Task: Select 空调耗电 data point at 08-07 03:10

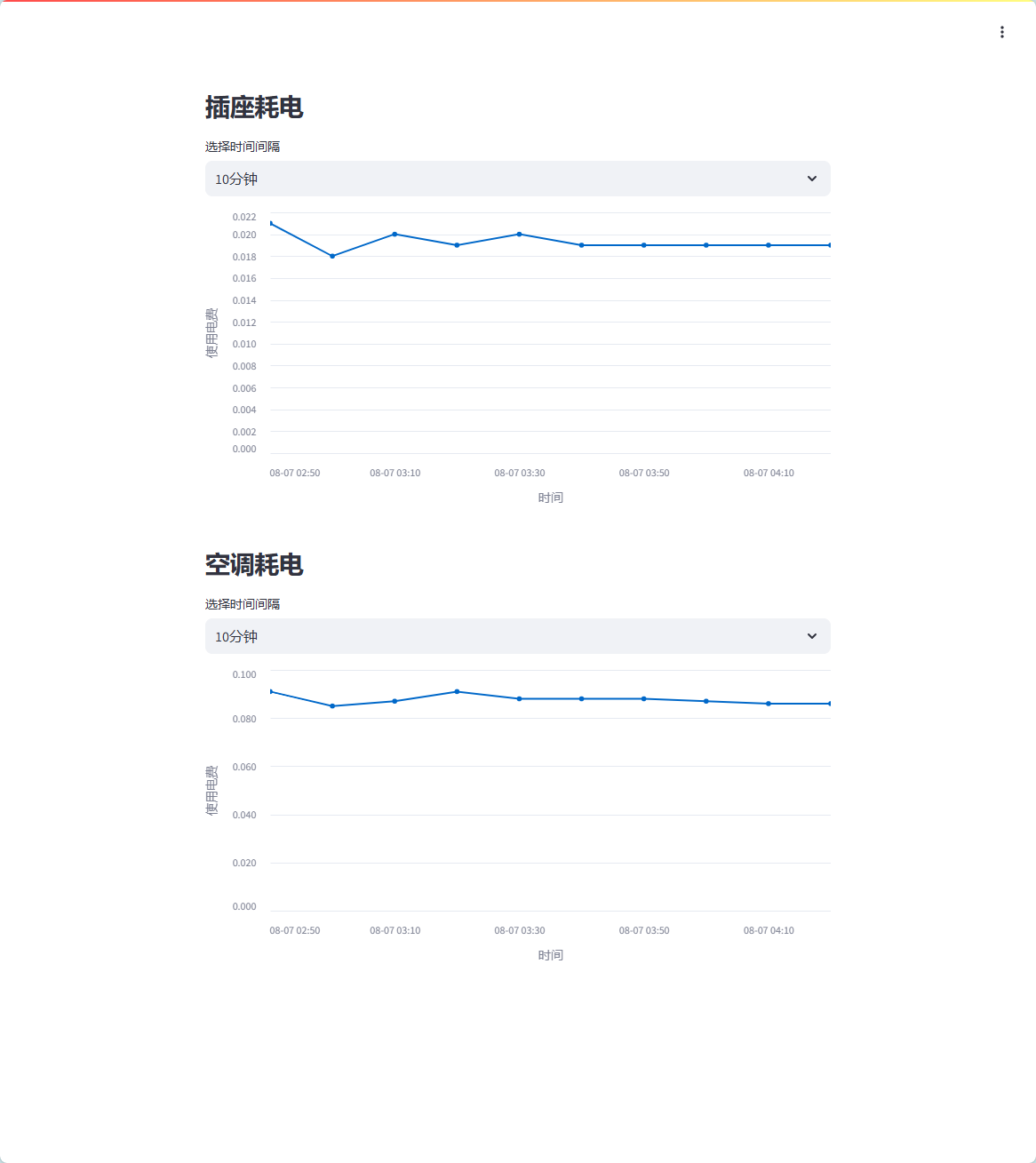Action: point(394,701)
